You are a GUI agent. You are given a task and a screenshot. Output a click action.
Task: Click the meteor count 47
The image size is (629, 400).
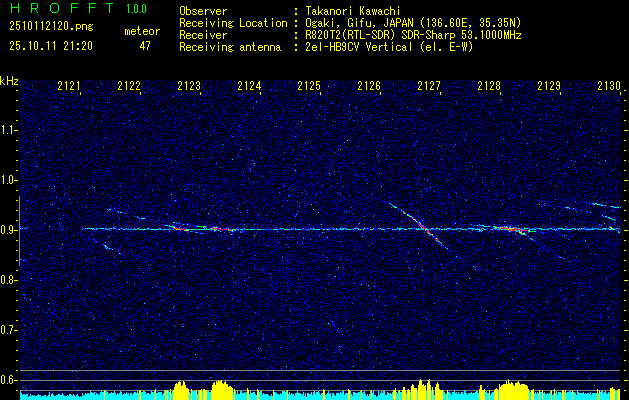[x=145, y=46]
